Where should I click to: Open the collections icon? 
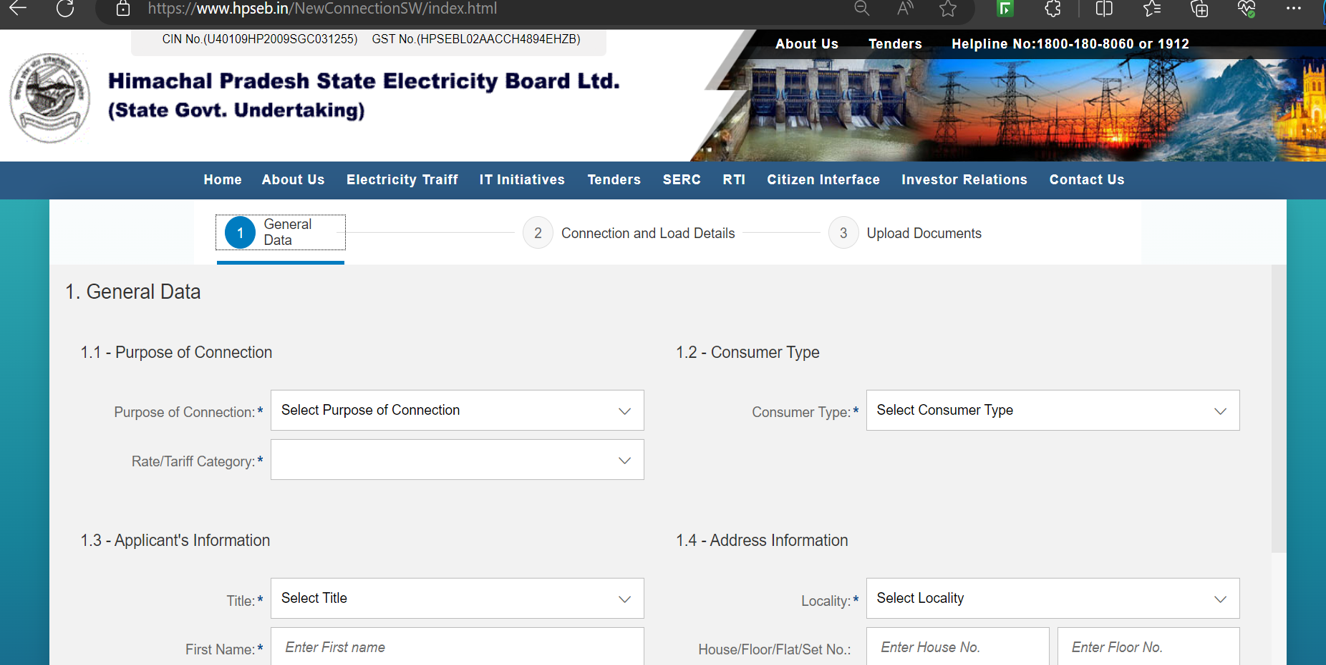[x=1199, y=9]
